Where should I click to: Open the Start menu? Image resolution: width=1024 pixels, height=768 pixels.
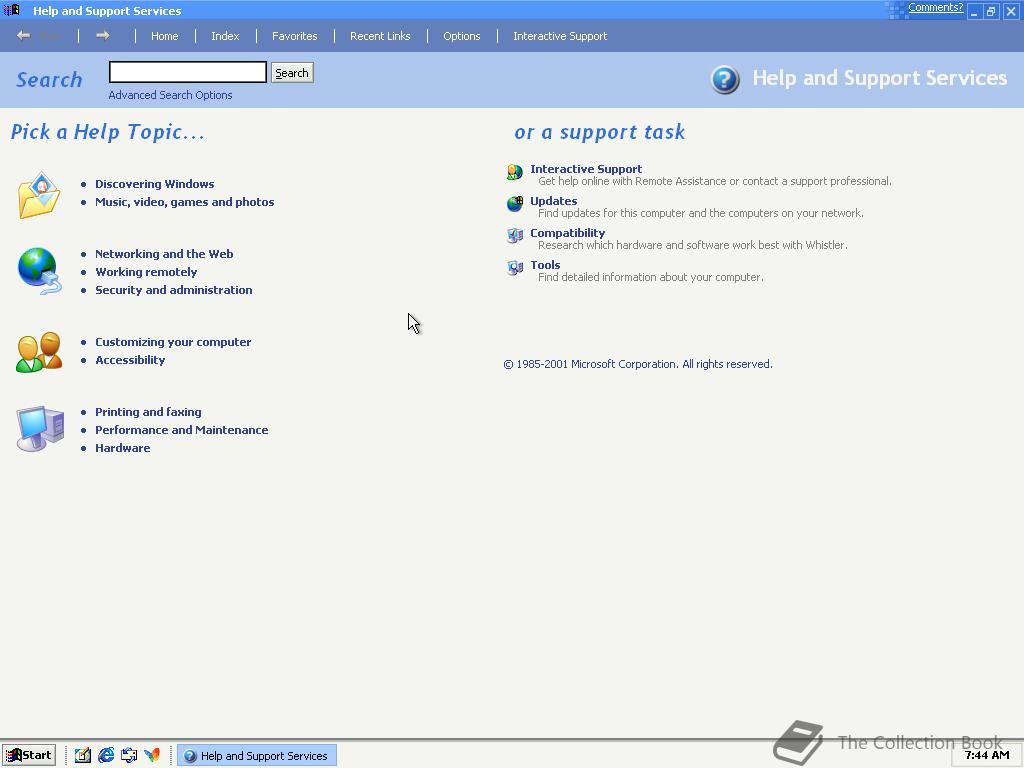[x=29, y=755]
